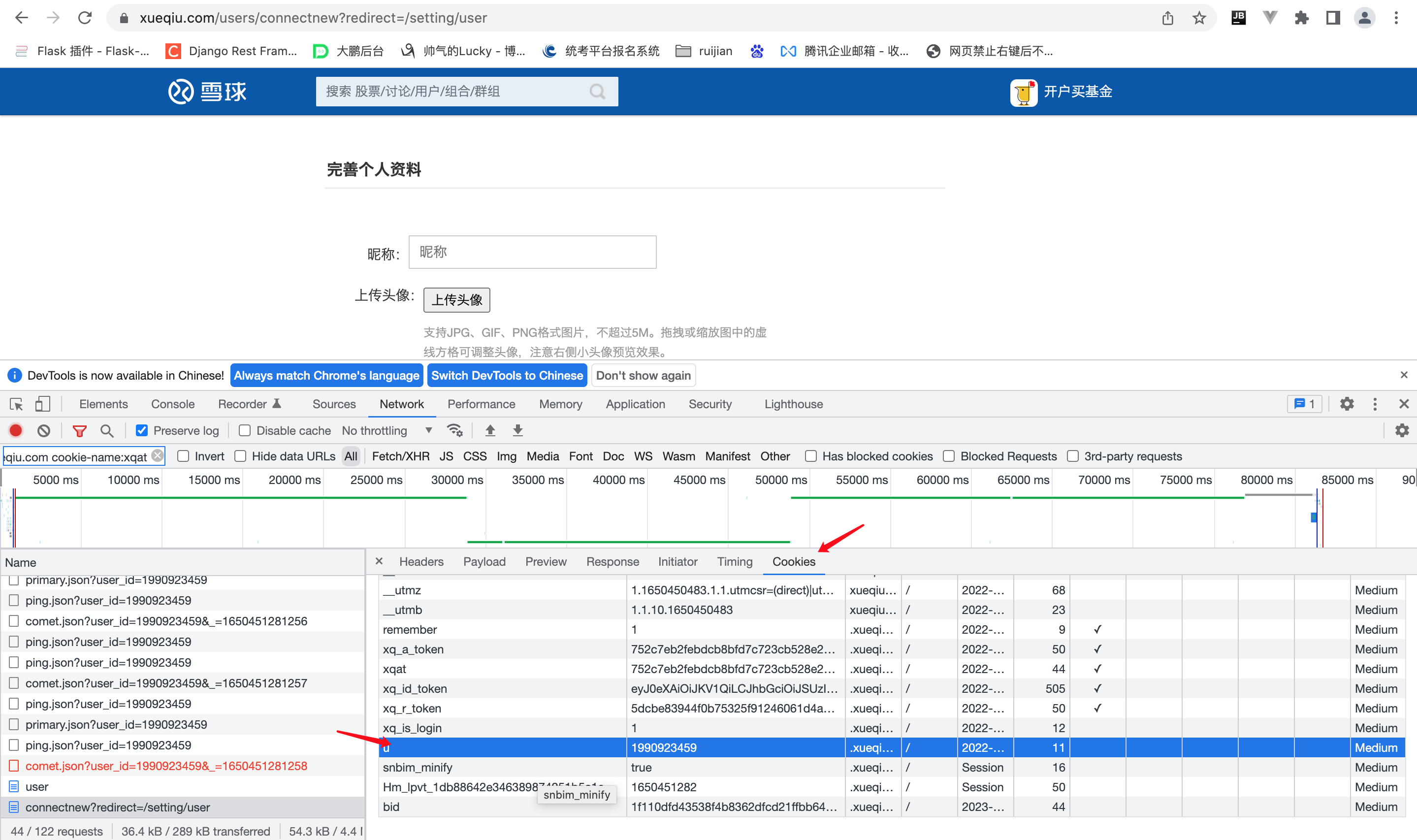Open the extensions puzzle icon
Image resolution: width=1417 pixels, height=840 pixels.
(1302, 18)
